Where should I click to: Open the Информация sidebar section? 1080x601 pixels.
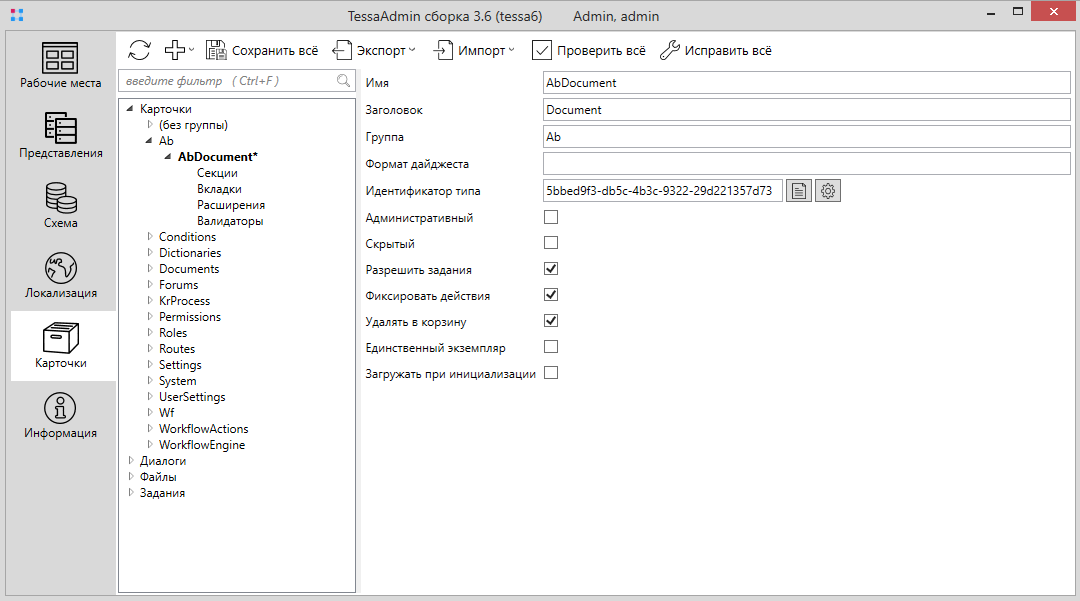point(61,415)
